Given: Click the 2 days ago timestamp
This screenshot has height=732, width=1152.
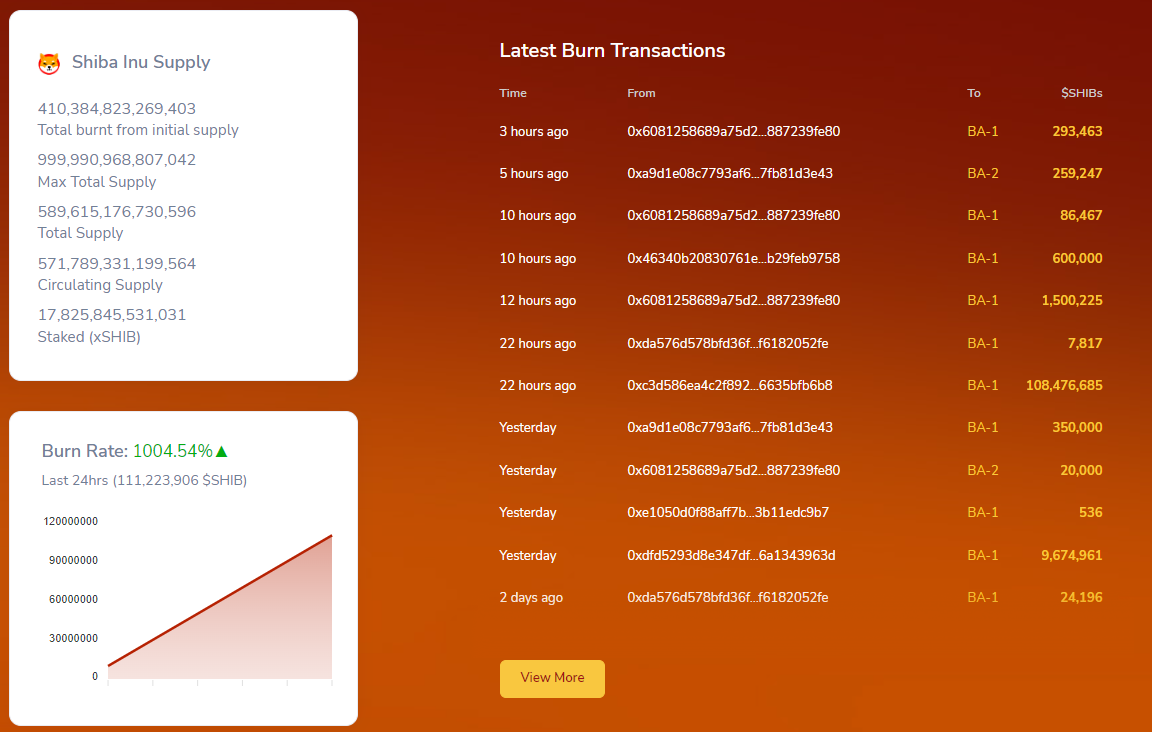Looking at the screenshot, I should [530, 598].
